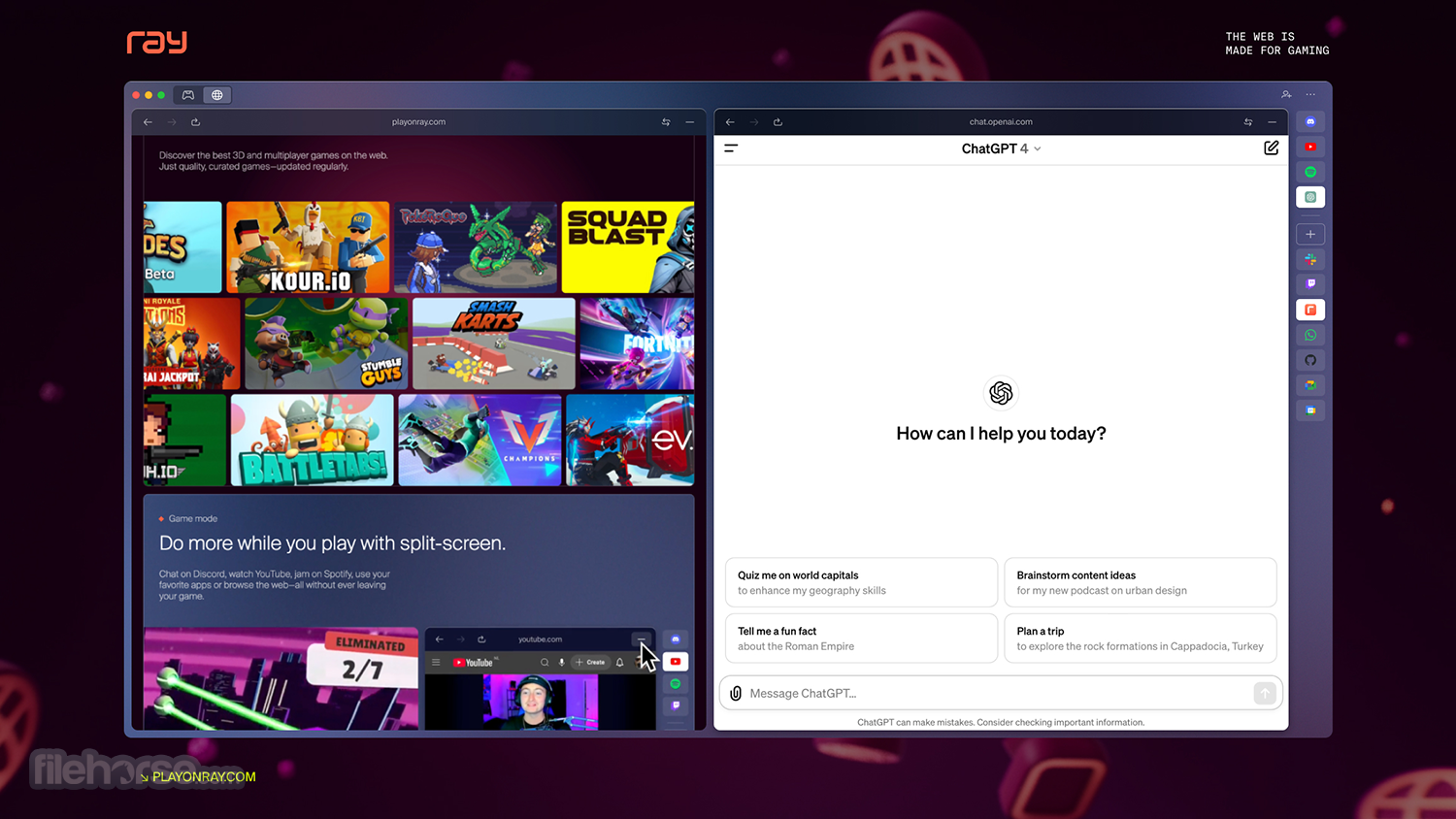Image resolution: width=1456 pixels, height=819 pixels.
Task: Open the Jackpot battle royale game tile
Action: pyautogui.click(x=191, y=344)
